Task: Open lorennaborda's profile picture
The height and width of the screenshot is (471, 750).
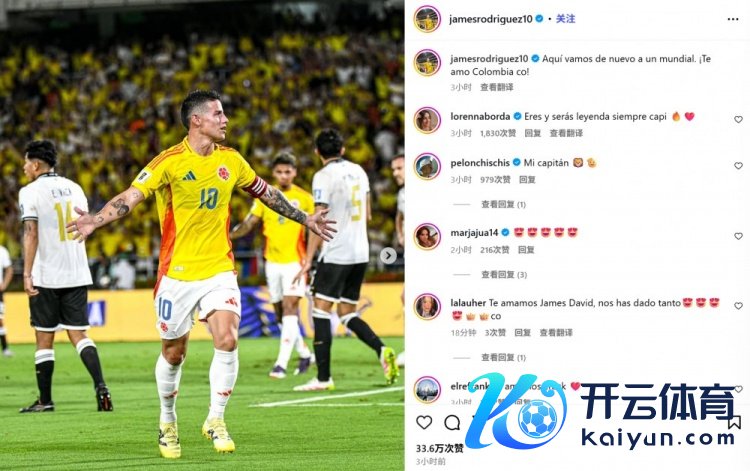Action: 427,120
